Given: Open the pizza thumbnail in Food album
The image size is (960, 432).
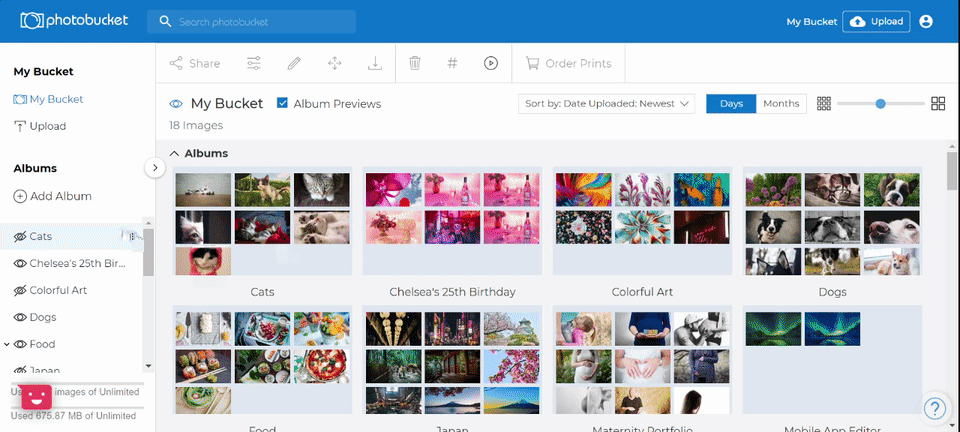Looking at the screenshot, I should [321, 366].
